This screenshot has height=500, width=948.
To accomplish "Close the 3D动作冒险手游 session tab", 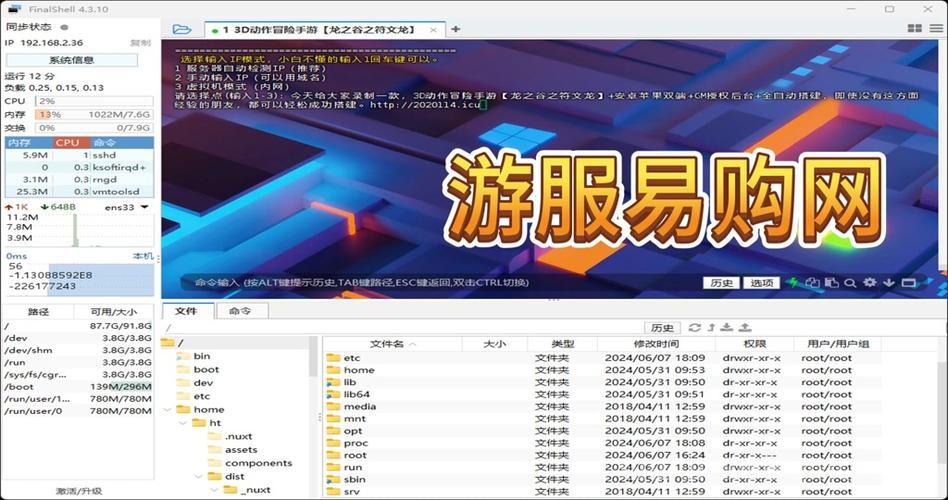I will coord(433,30).
